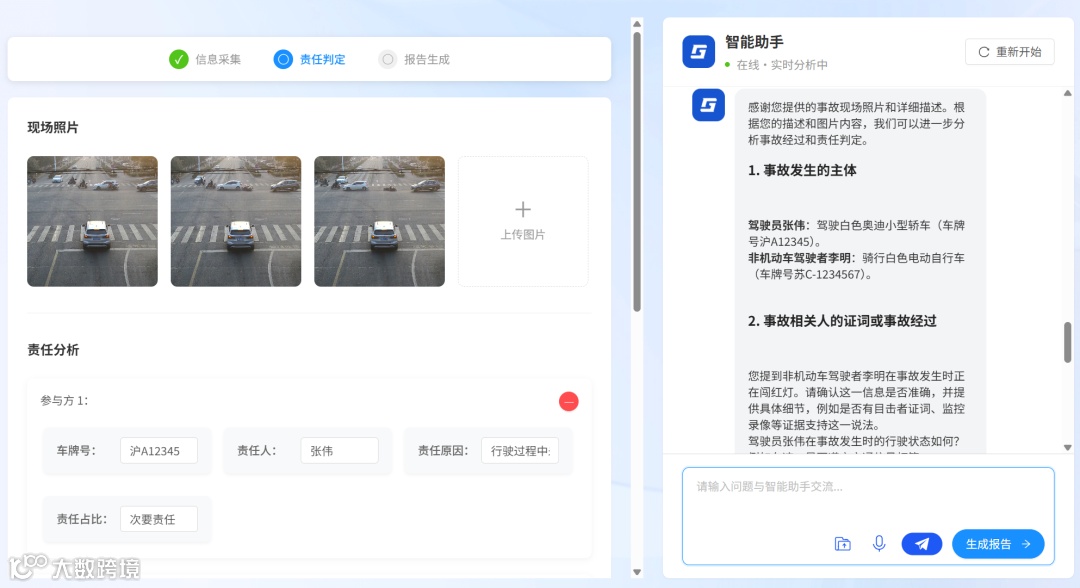The width and height of the screenshot is (1080, 588).
Task: Click the red minus icon to remove 参与方1
Action: pos(569,401)
